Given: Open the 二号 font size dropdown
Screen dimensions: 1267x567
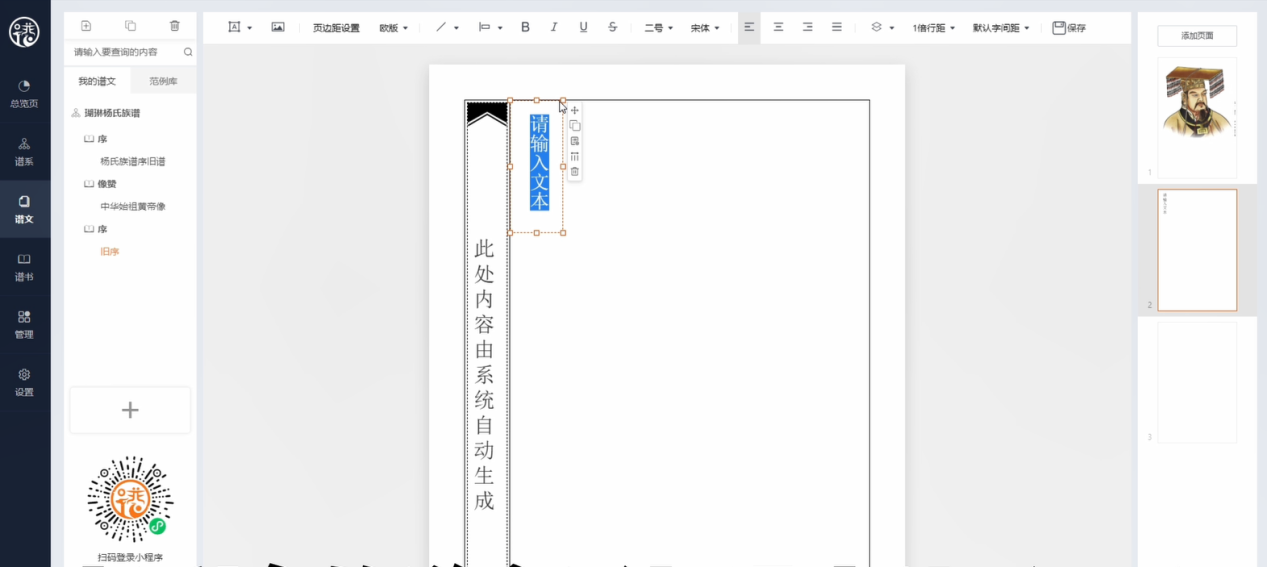Looking at the screenshot, I should (658, 28).
